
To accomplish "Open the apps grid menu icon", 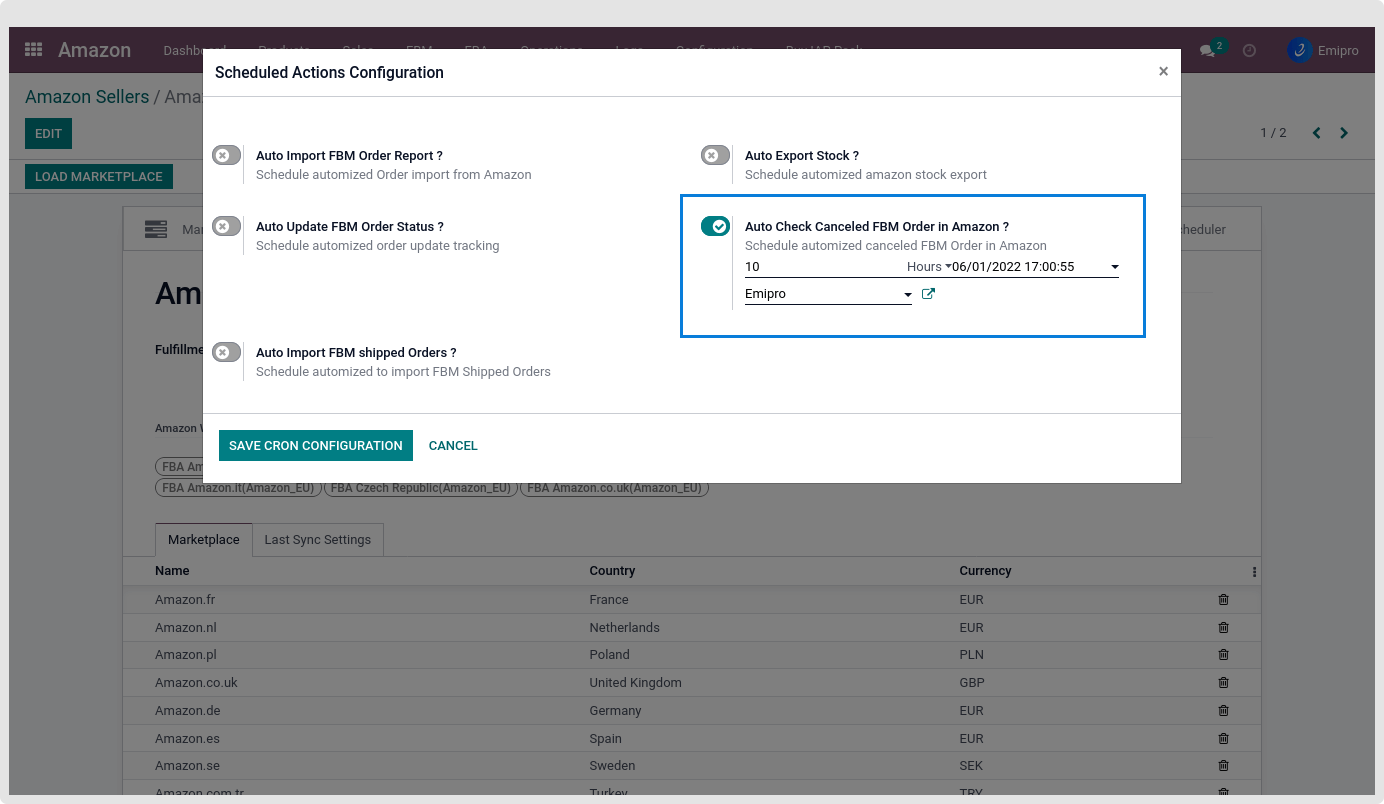I will 34,50.
